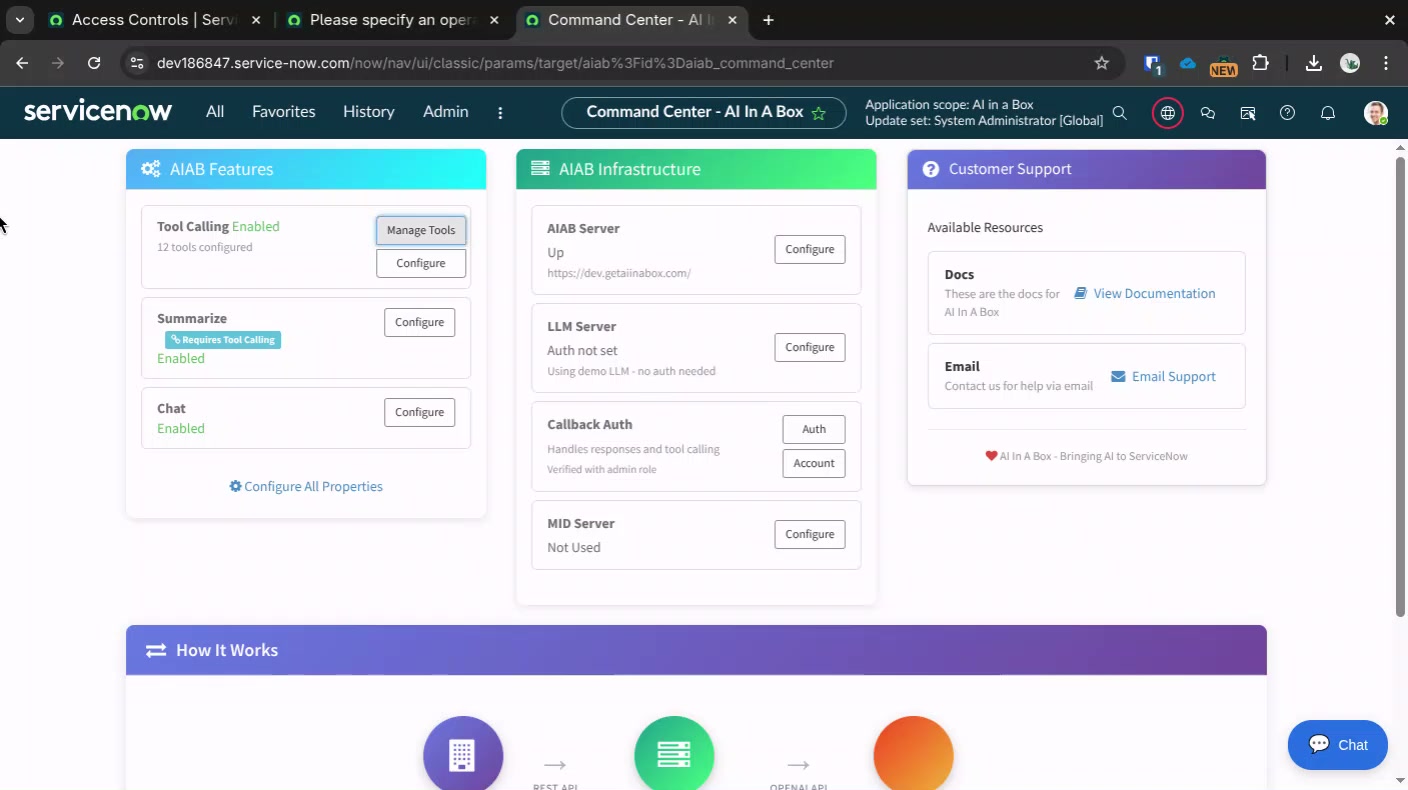The image size is (1408, 790).
Task: Open the History menu
Action: pos(369,112)
